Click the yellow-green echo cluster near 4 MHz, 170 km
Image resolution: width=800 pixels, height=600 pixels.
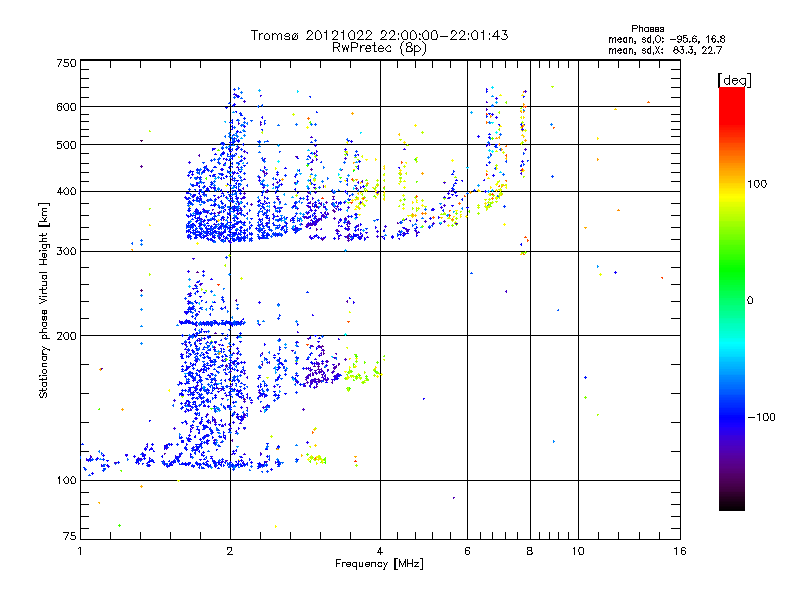363,371
